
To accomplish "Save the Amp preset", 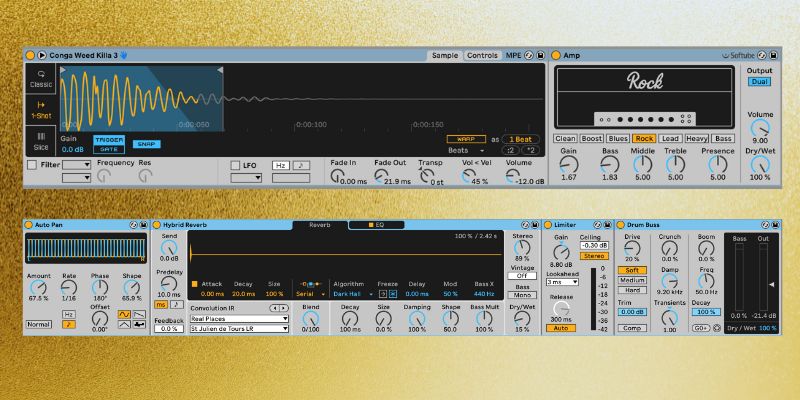I will click(x=773, y=55).
